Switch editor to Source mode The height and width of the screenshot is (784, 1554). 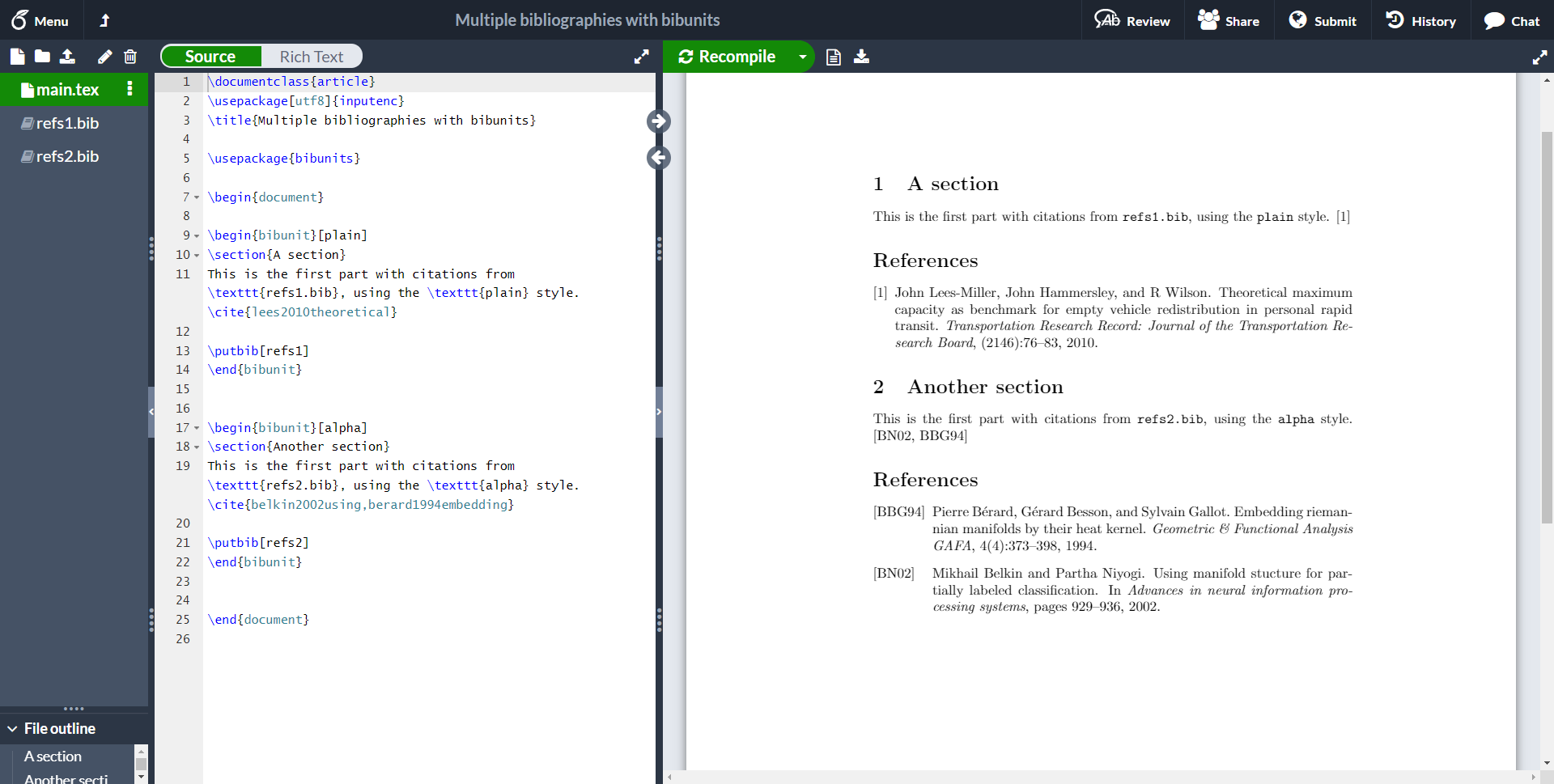coord(210,57)
